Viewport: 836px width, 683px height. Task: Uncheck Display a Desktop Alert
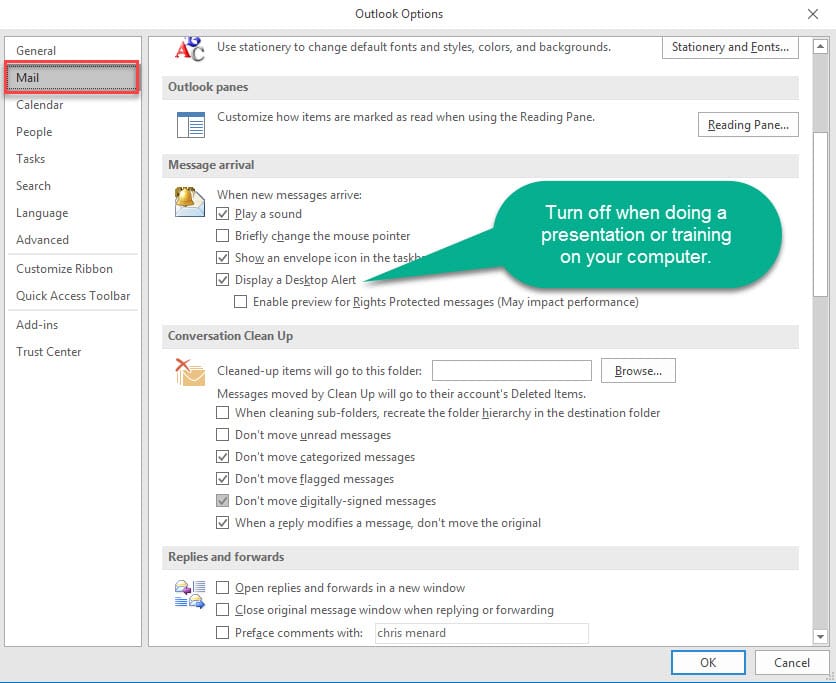pos(222,279)
